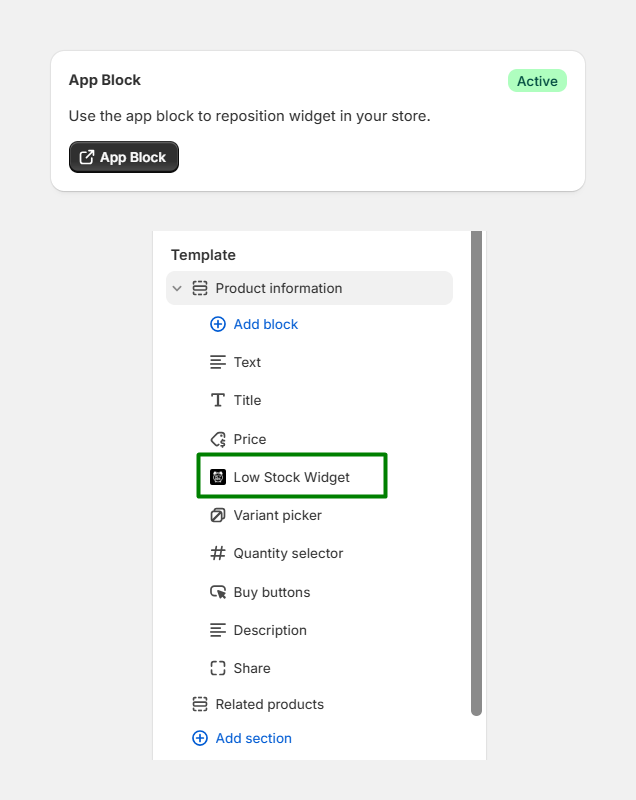Click the Add section link
The width and height of the screenshot is (636, 800).
253,738
